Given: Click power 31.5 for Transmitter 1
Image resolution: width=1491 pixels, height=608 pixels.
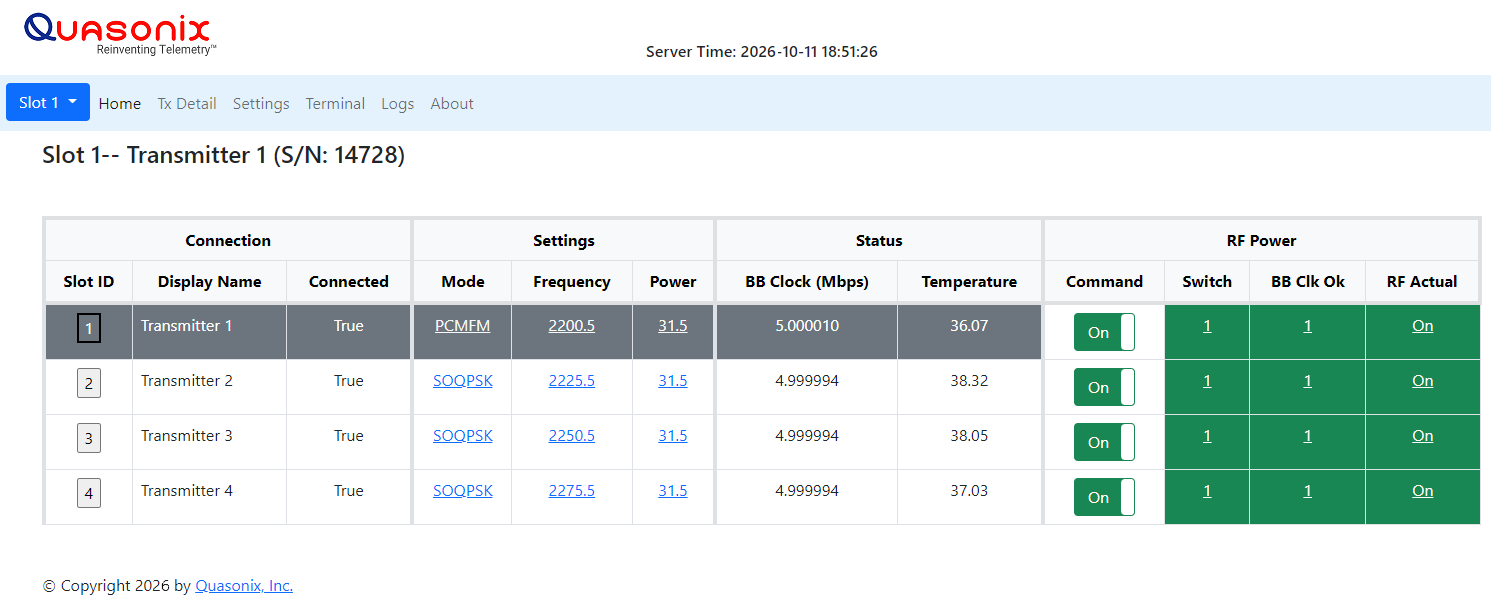Looking at the screenshot, I should [673, 326].
